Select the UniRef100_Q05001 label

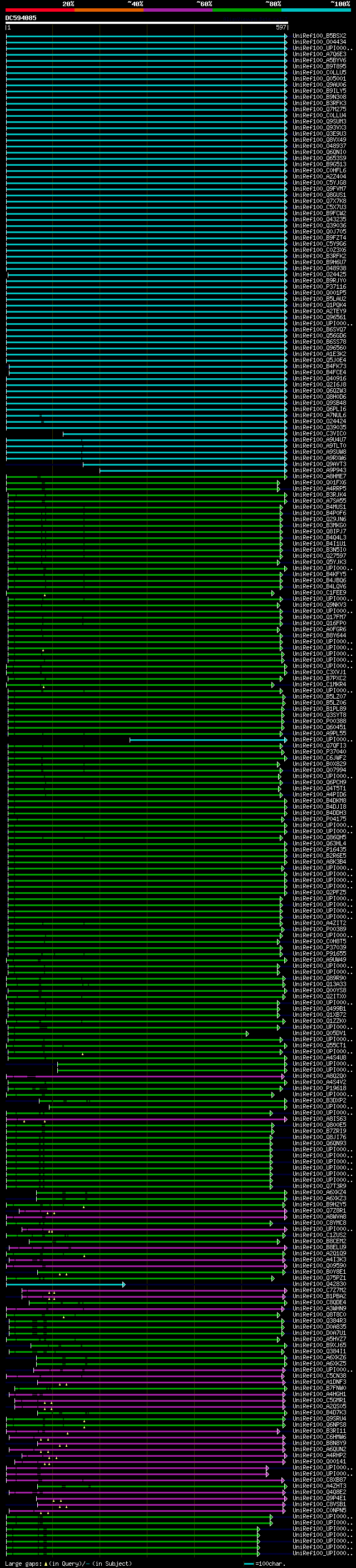point(319,78)
